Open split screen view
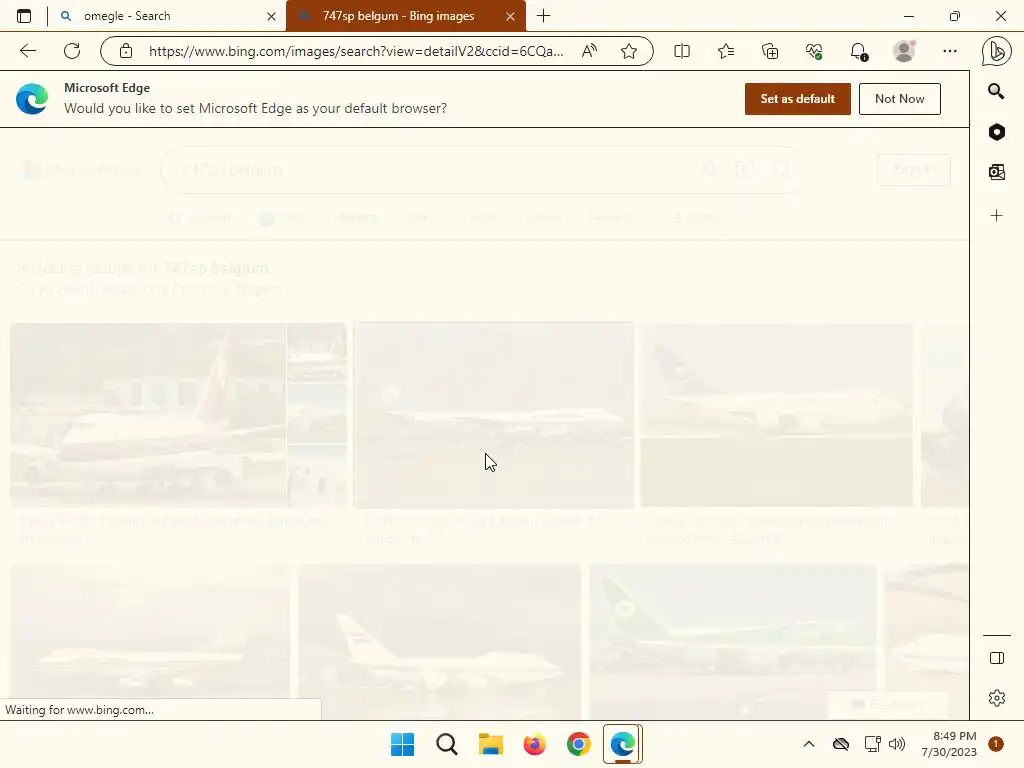Viewport: 1024px width, 768px height. (682, 51)
